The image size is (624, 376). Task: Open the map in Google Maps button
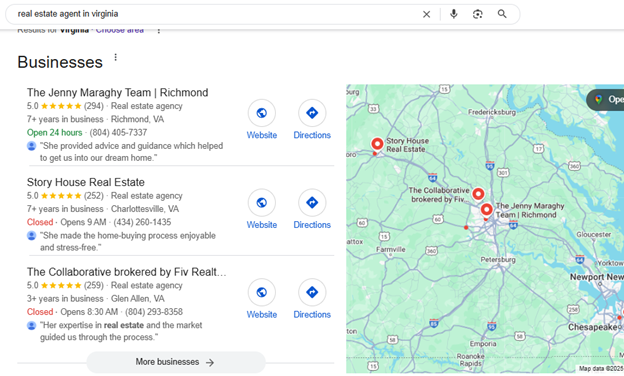[x=606, y=99]
